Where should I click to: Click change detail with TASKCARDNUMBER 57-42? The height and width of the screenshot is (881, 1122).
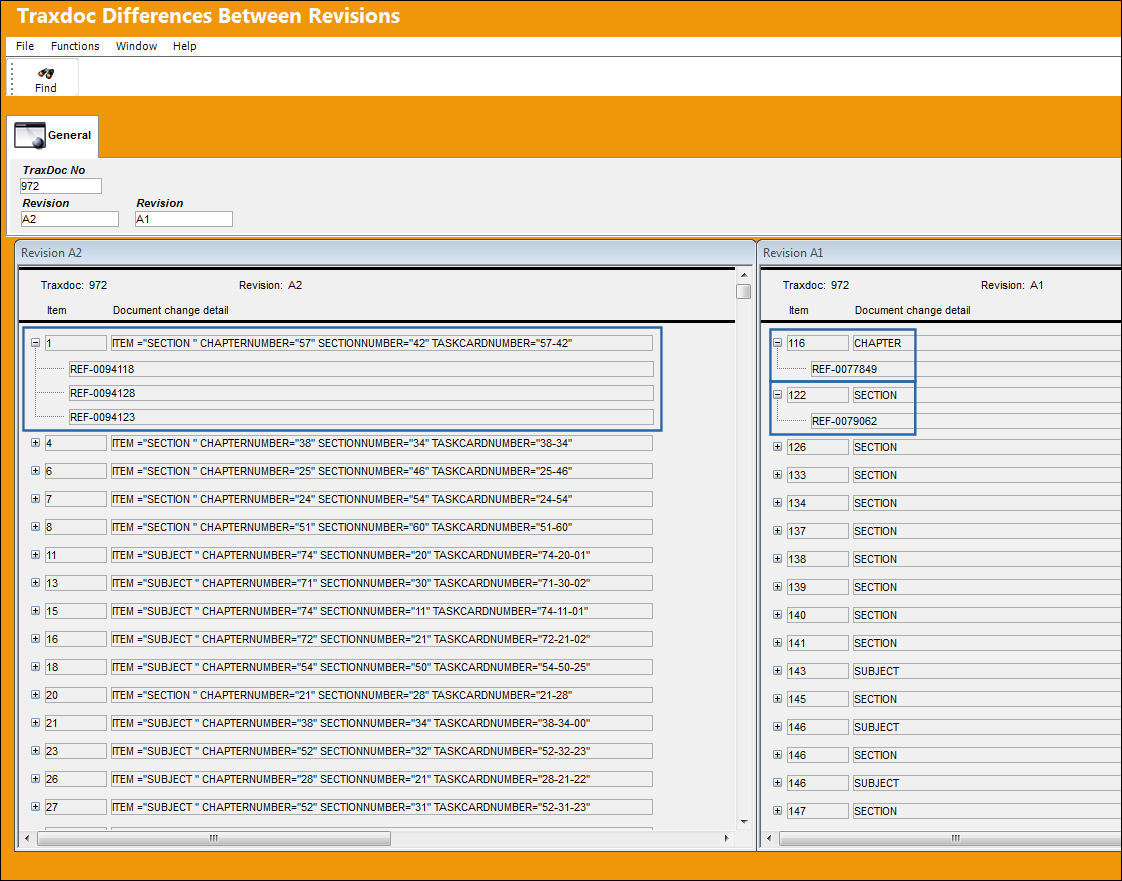381,343
